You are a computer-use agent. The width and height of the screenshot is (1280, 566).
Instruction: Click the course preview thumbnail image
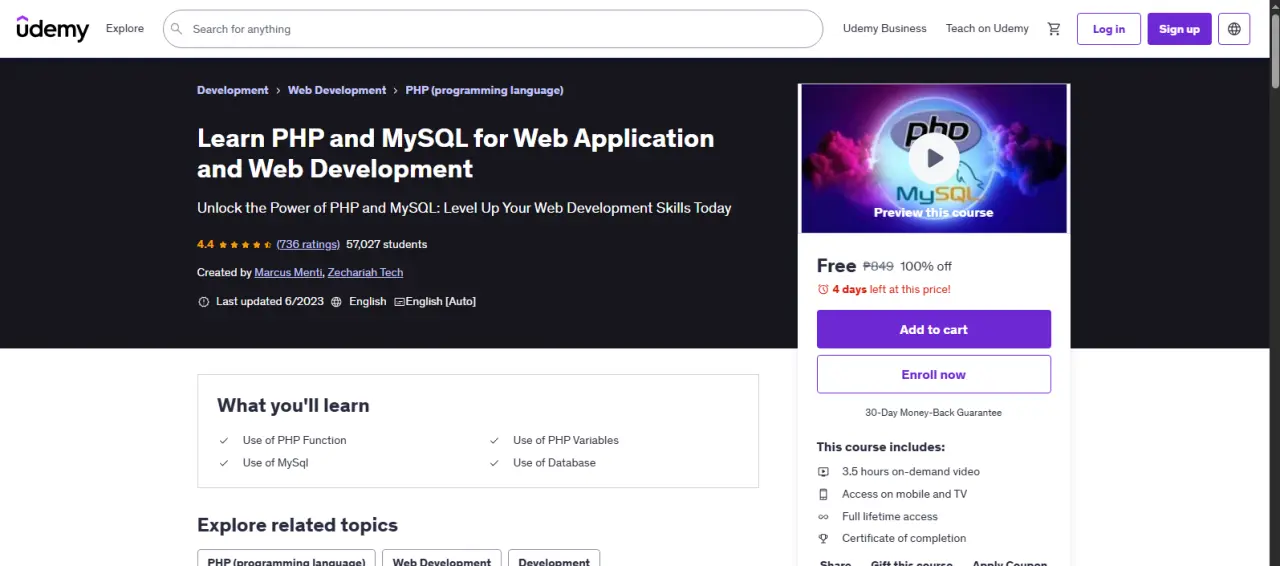(934, 158)
